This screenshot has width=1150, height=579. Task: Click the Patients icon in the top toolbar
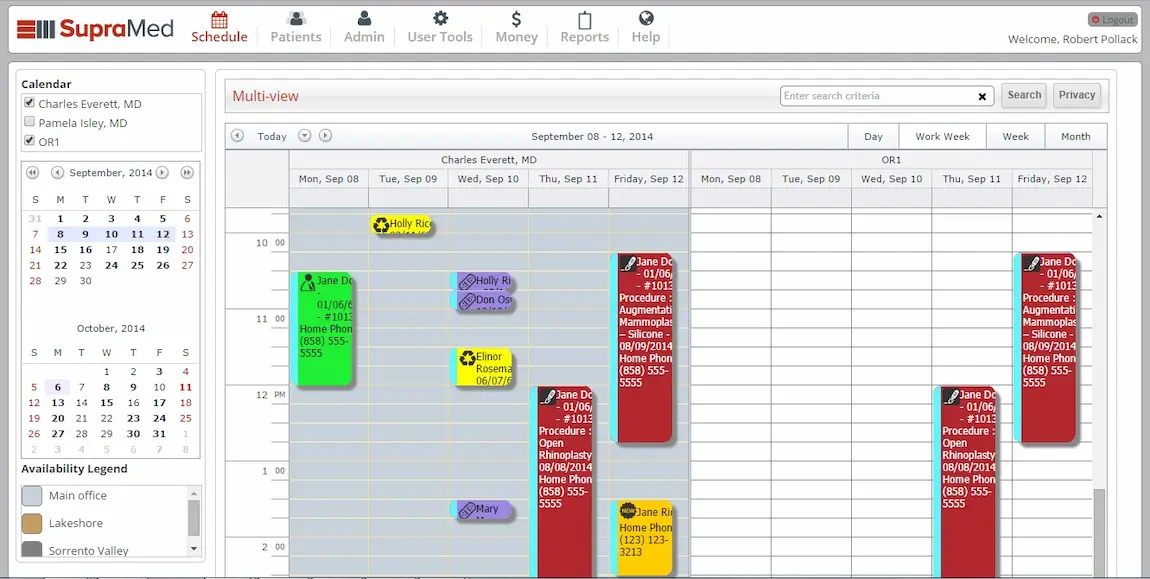pyautogui.click(x=295, y=19)
